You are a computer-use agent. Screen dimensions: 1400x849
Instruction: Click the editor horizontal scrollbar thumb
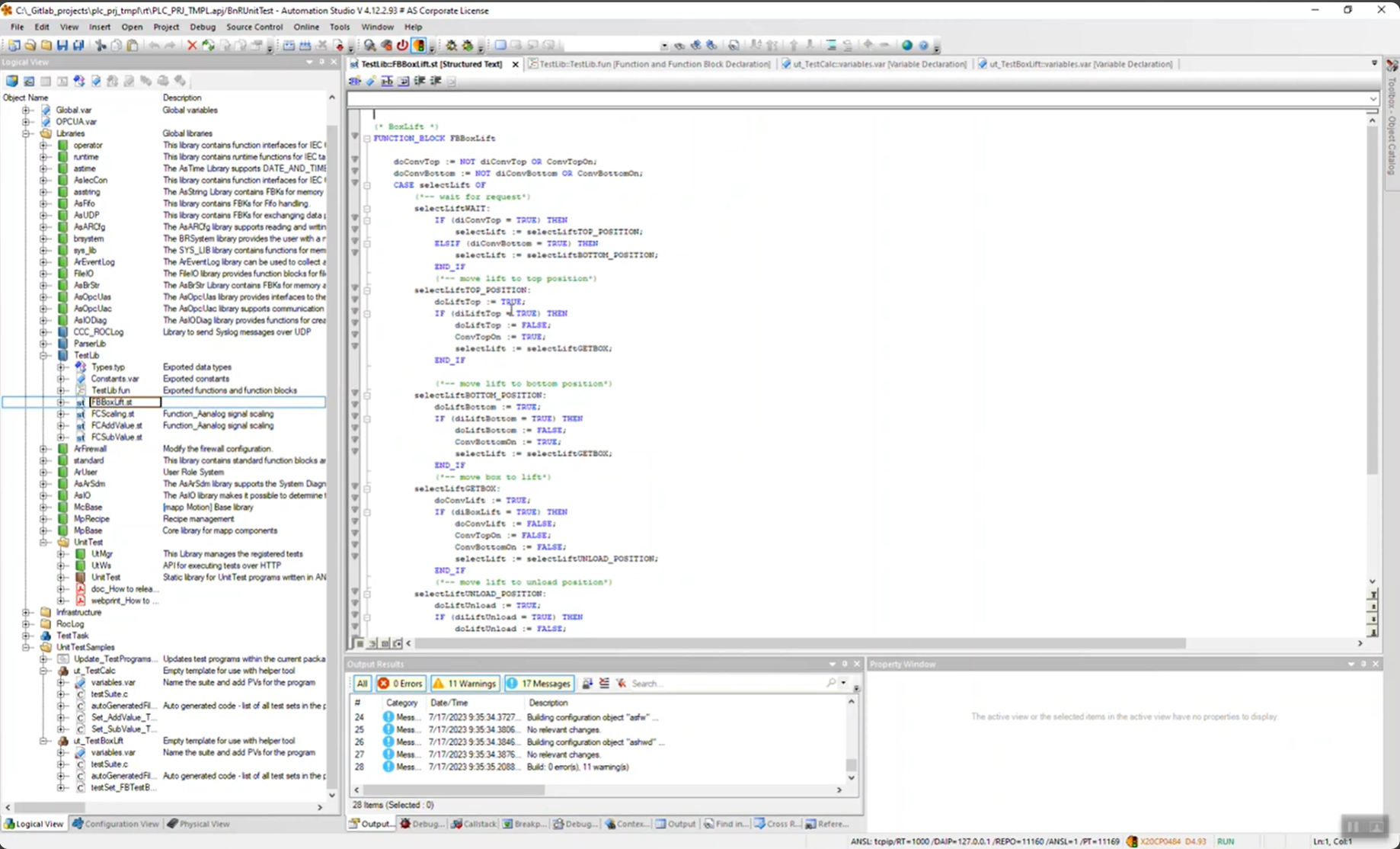coord(800,644)
